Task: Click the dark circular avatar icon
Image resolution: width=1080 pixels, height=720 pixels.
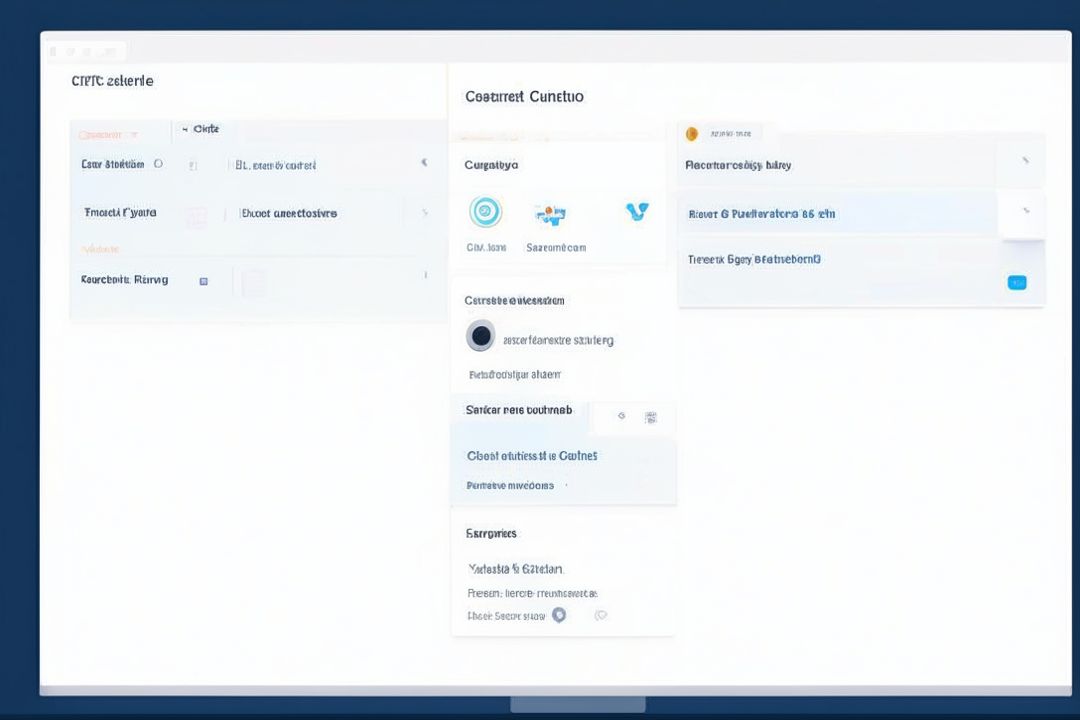Action: tap(481, 336)
